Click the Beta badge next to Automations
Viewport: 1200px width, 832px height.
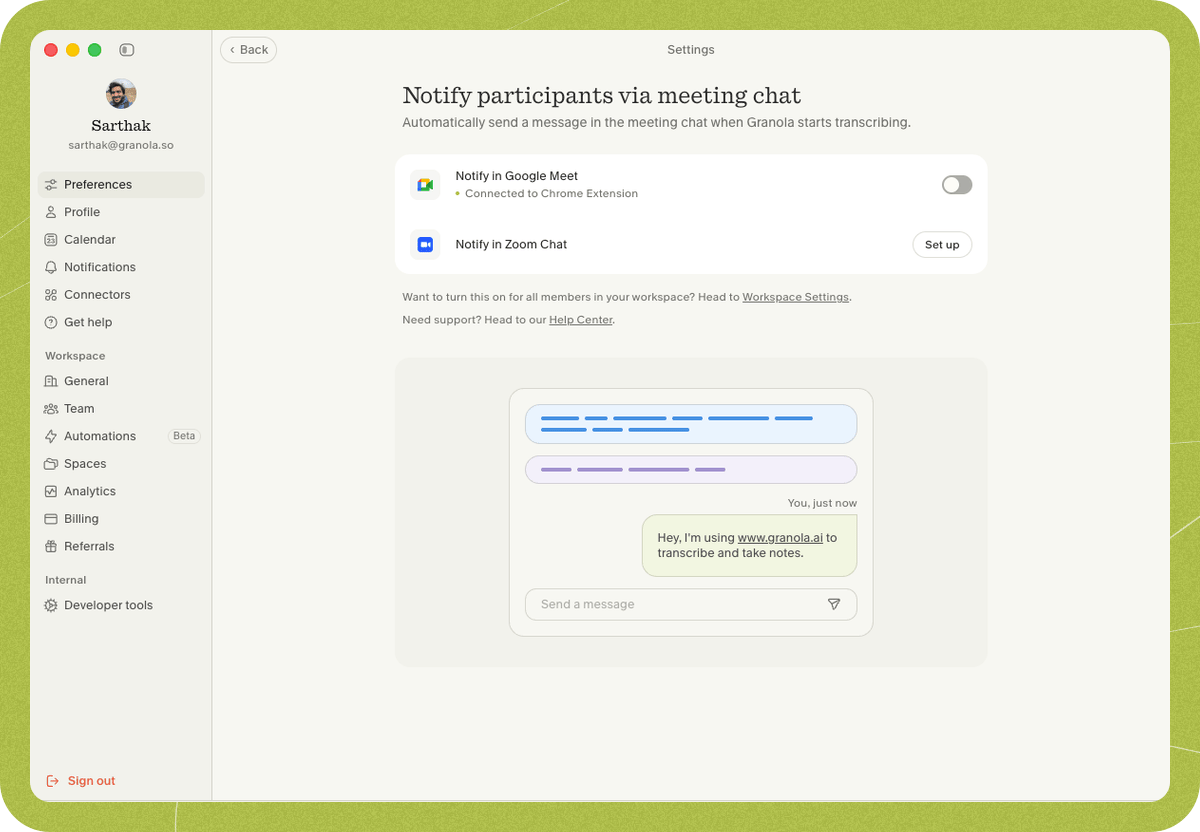click(x=184, y=436)
